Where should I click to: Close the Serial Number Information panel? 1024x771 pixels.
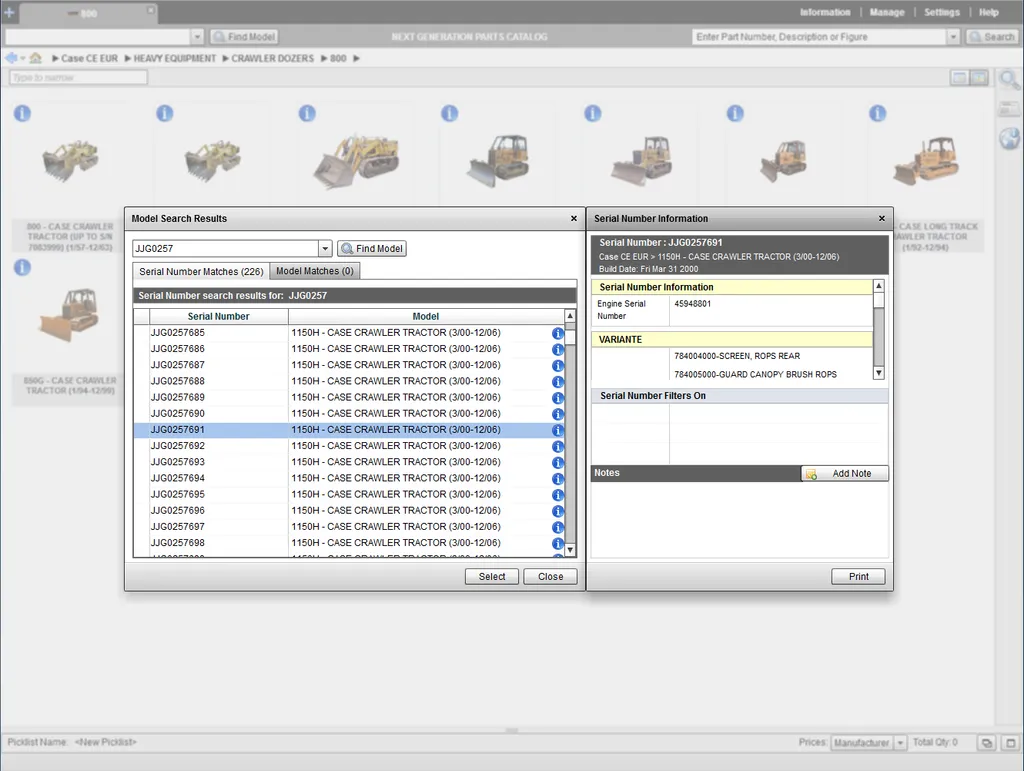[x=882, y=219]
